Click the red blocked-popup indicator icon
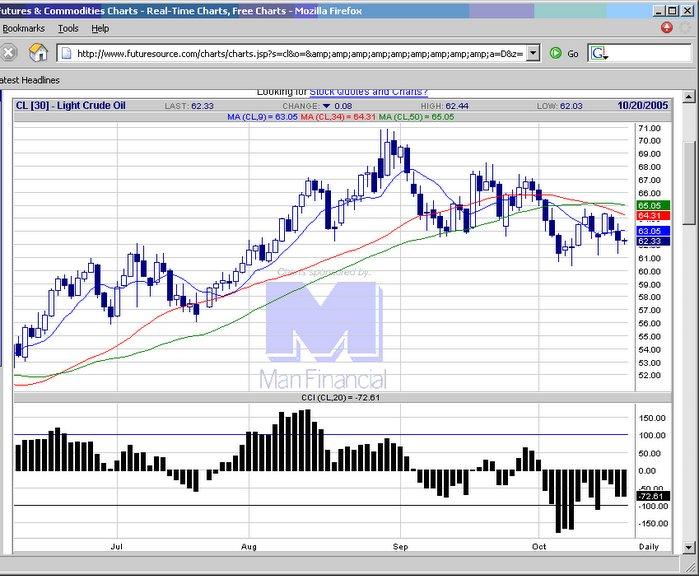699x576 pixels. (666, 28)
